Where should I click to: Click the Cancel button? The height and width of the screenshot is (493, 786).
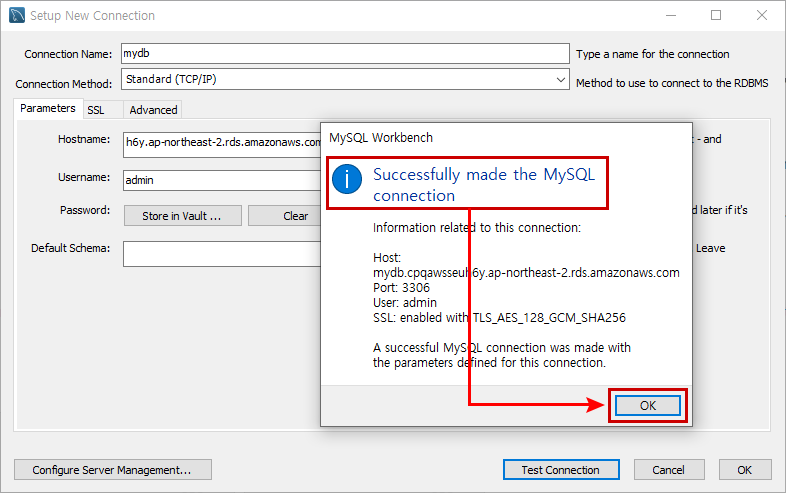click(x=669, y=470)
